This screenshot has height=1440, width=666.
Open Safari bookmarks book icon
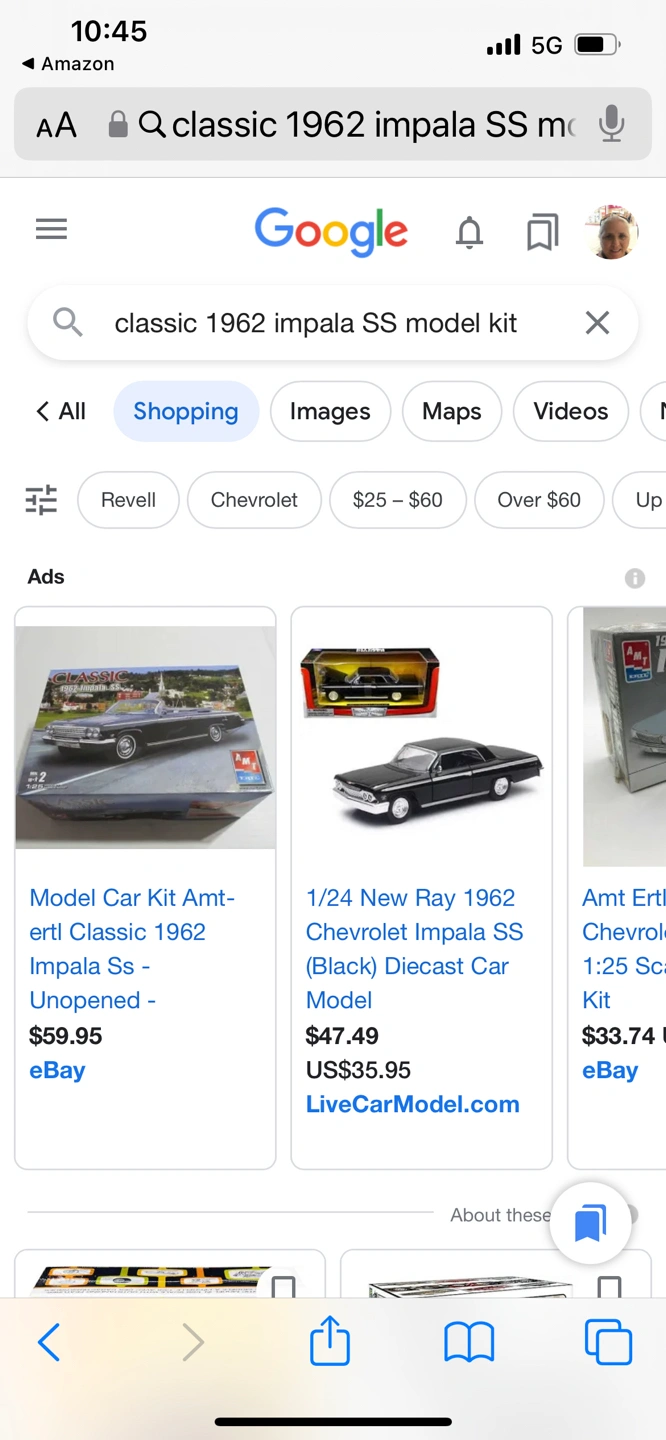tap(469, 1342)
